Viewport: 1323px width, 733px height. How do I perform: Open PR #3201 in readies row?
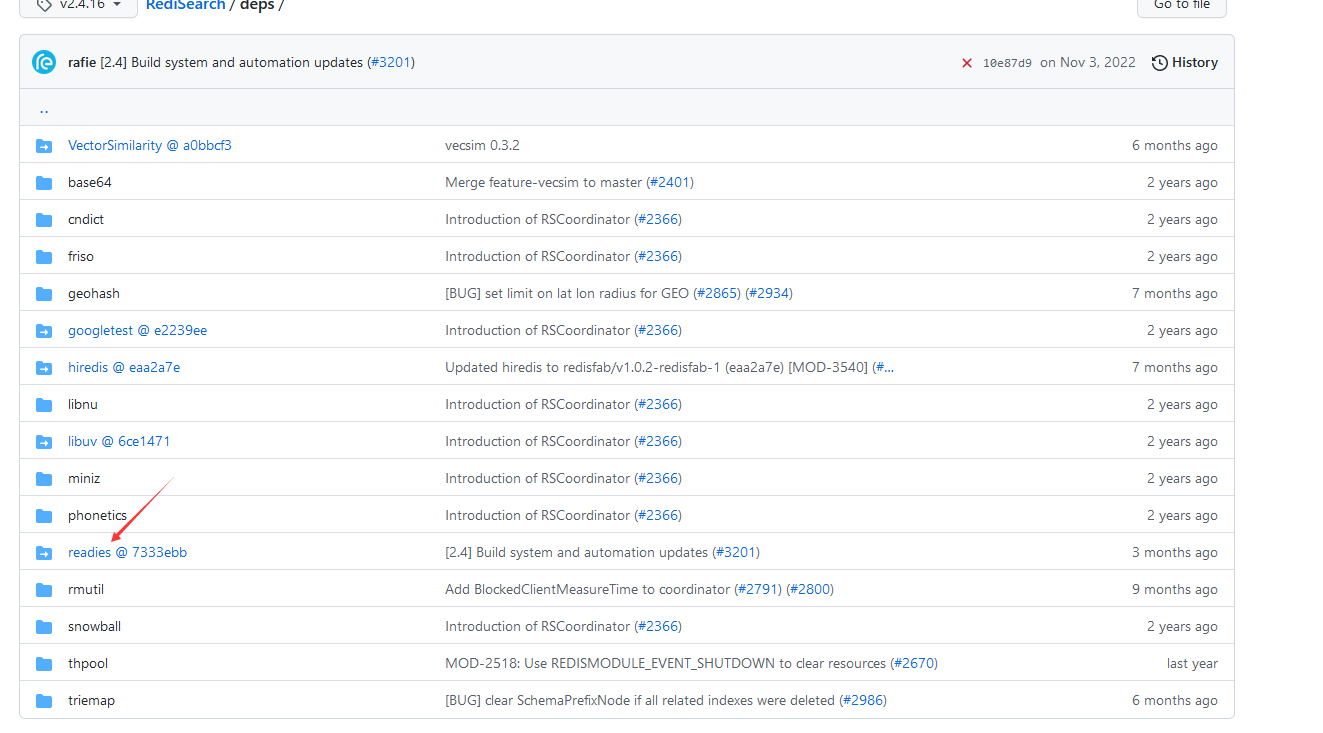tap(736, 552)
